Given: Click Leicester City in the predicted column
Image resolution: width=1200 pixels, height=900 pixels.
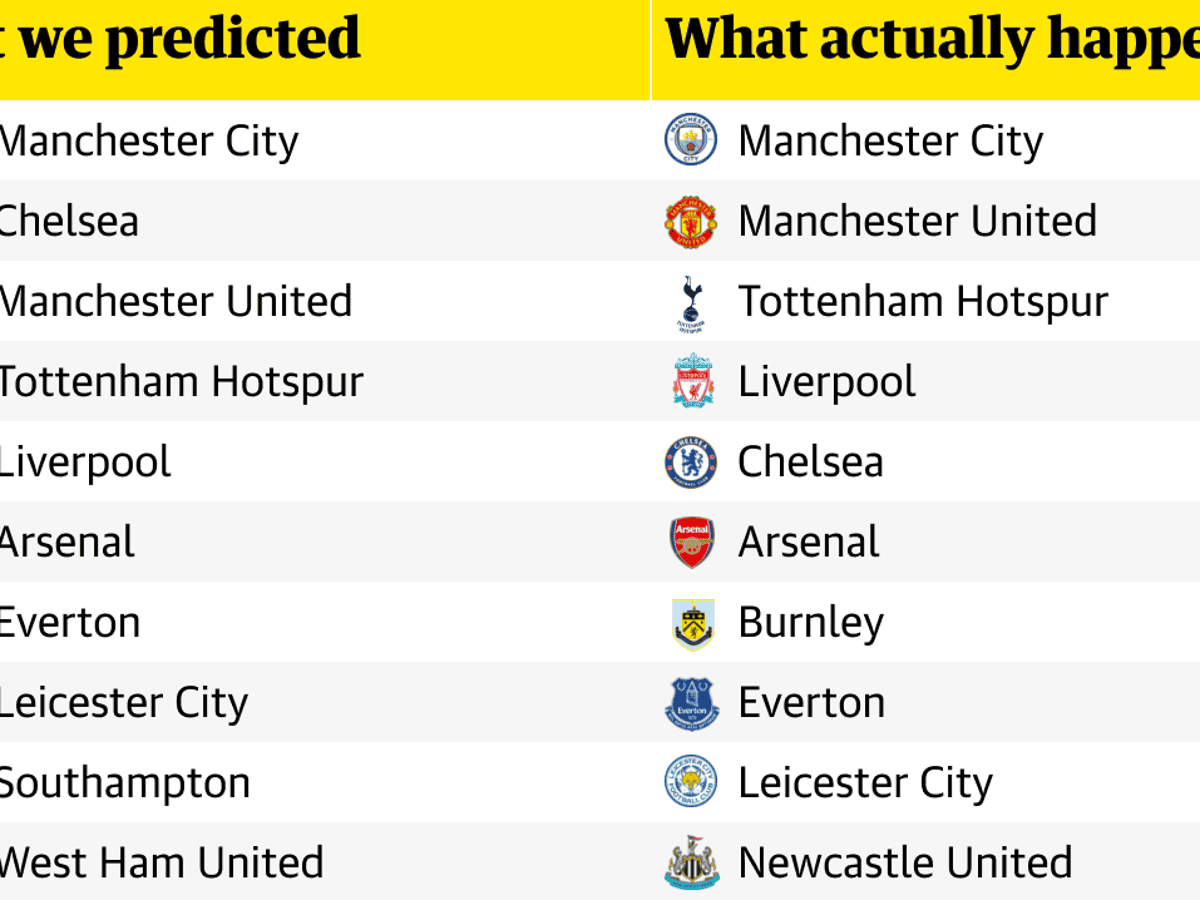Looking at the screenshot, I should click(122, 703).
